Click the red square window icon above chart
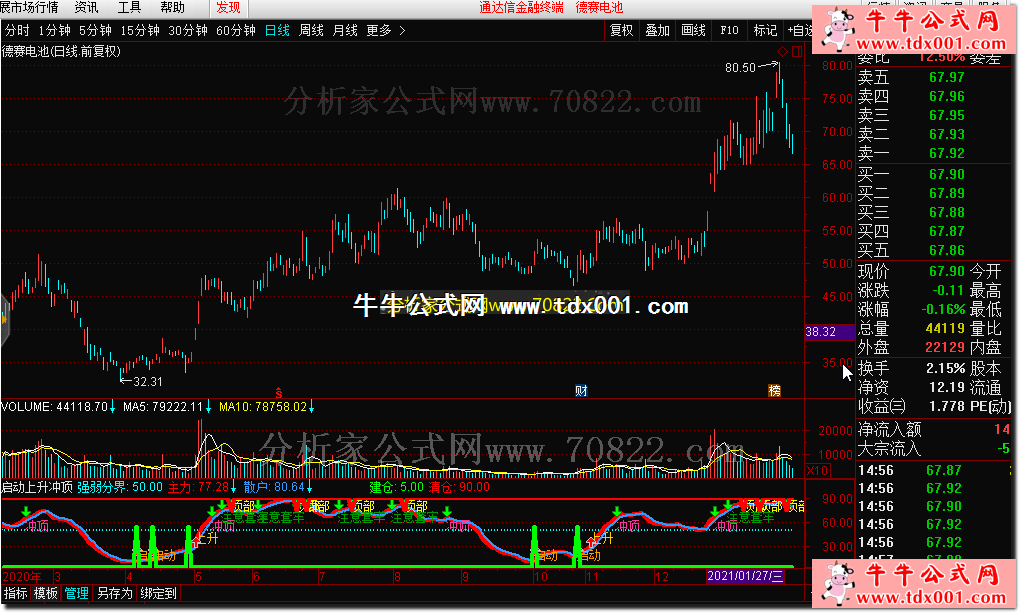The height and width of the screenshot is (613, 1021). (796, 51)
